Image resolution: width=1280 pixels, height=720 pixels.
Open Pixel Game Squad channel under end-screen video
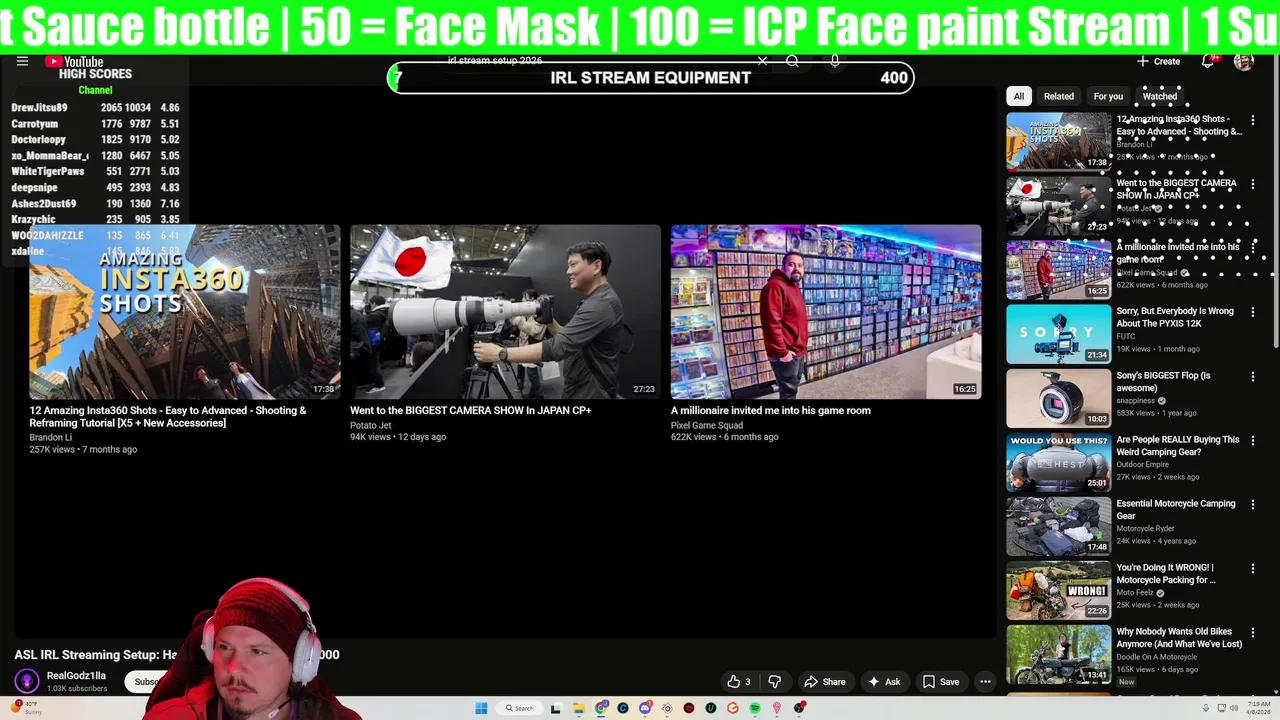706,425
